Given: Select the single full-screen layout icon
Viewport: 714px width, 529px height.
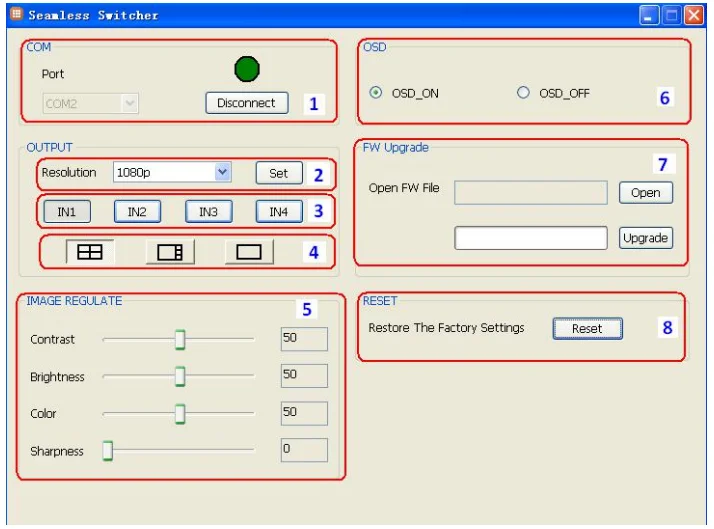Looking at the screenshot, I should 249,252.
